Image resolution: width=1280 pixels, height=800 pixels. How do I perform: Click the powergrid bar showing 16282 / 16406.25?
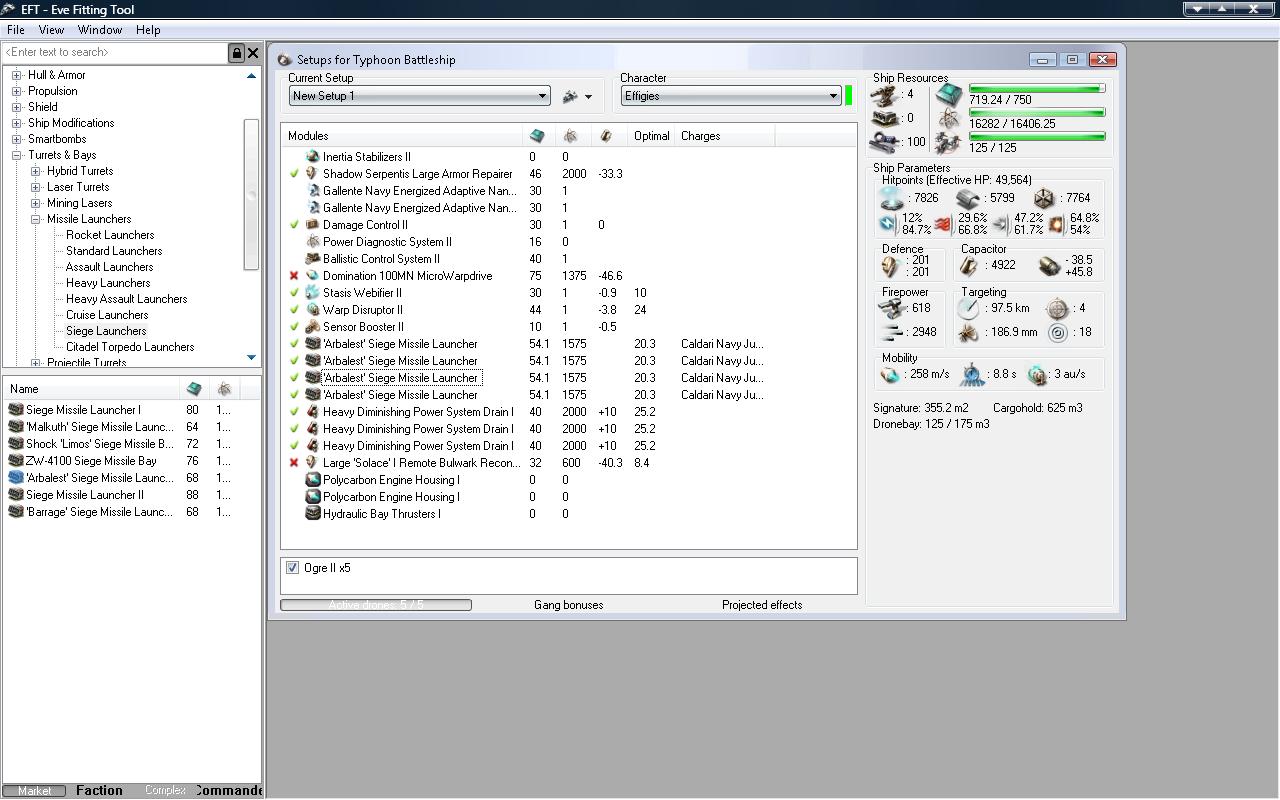click(x=1037, y=113)
